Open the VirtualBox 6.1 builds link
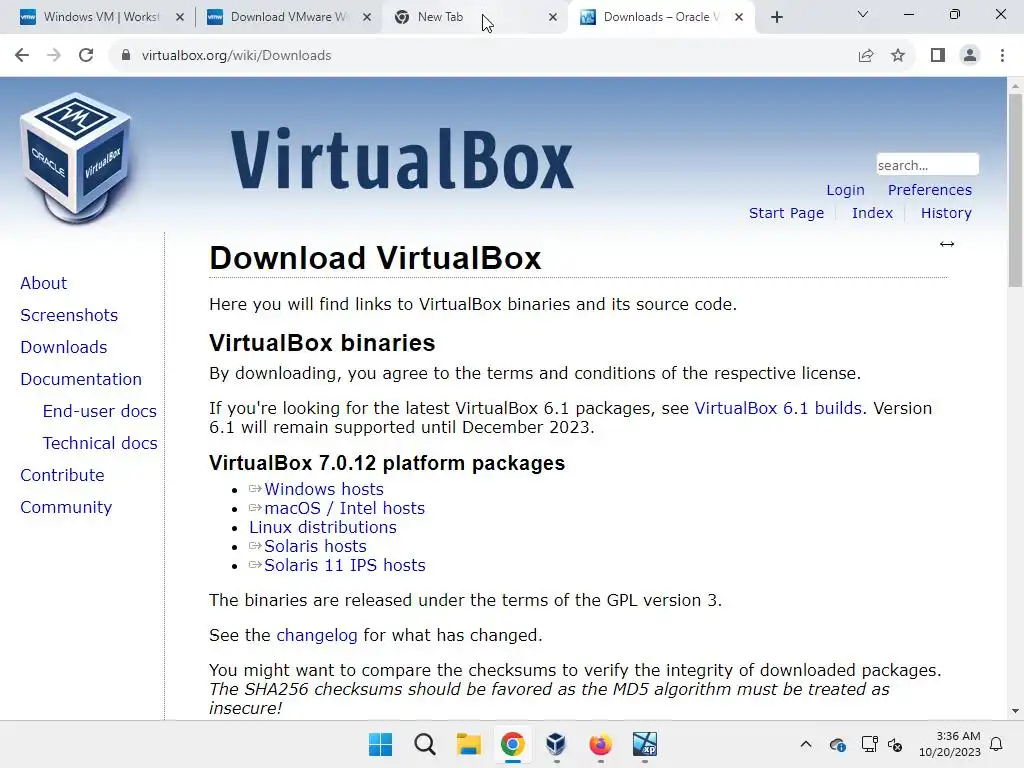The width and height of the screenshot is (1024, 768). [778, 408]
